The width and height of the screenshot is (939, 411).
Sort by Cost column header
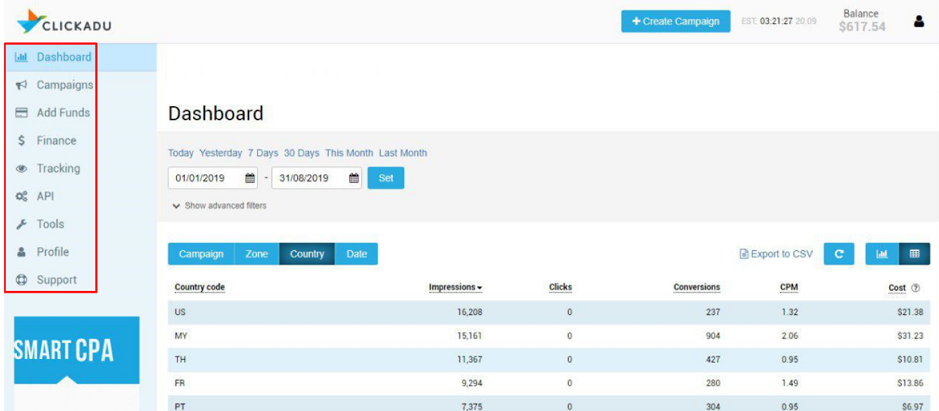897,288
